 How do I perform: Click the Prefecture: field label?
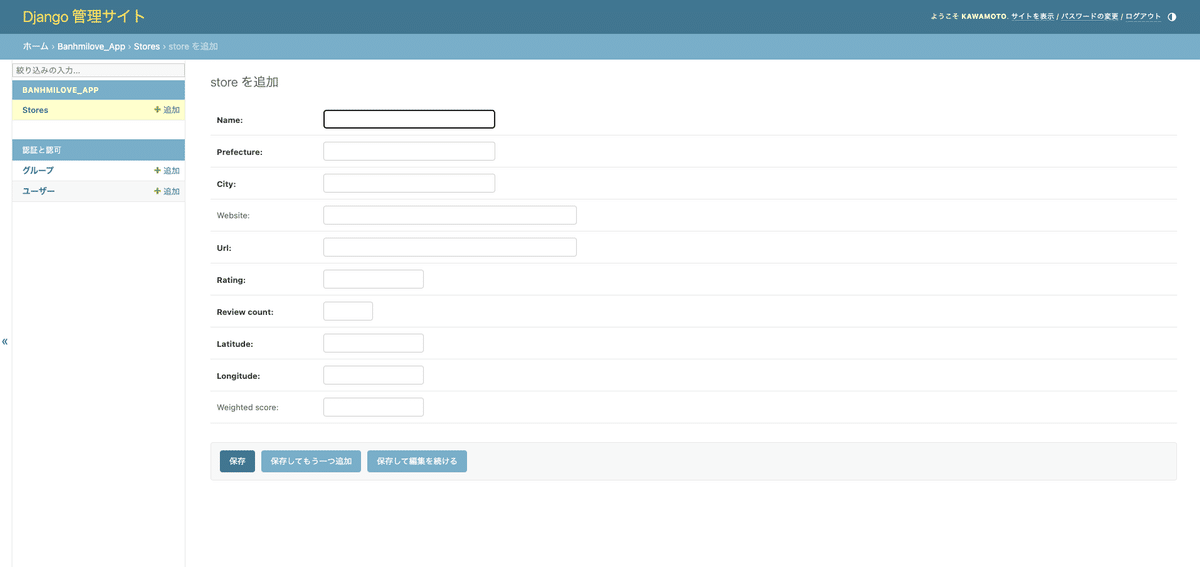coord(240,152)
